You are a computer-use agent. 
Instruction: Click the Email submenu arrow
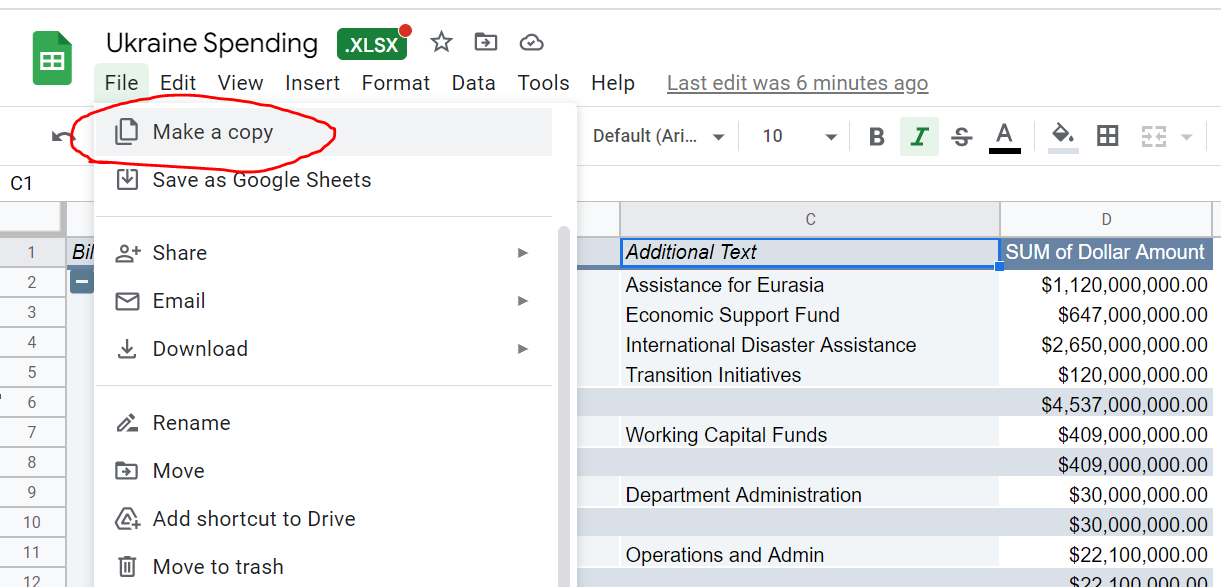(x=522, y=301)
